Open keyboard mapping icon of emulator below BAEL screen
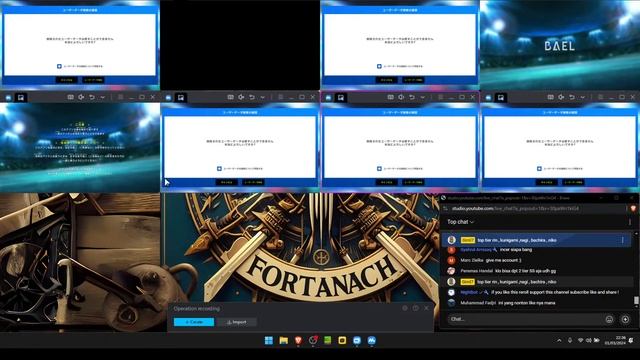This screenshot has width=640, height=360. tap(551, 97)
